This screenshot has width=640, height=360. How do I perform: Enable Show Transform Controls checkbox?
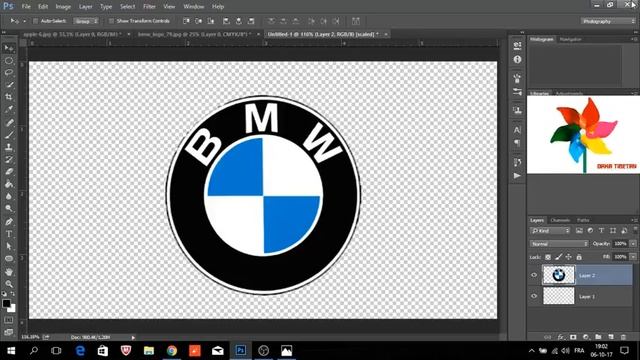[111, 21]
